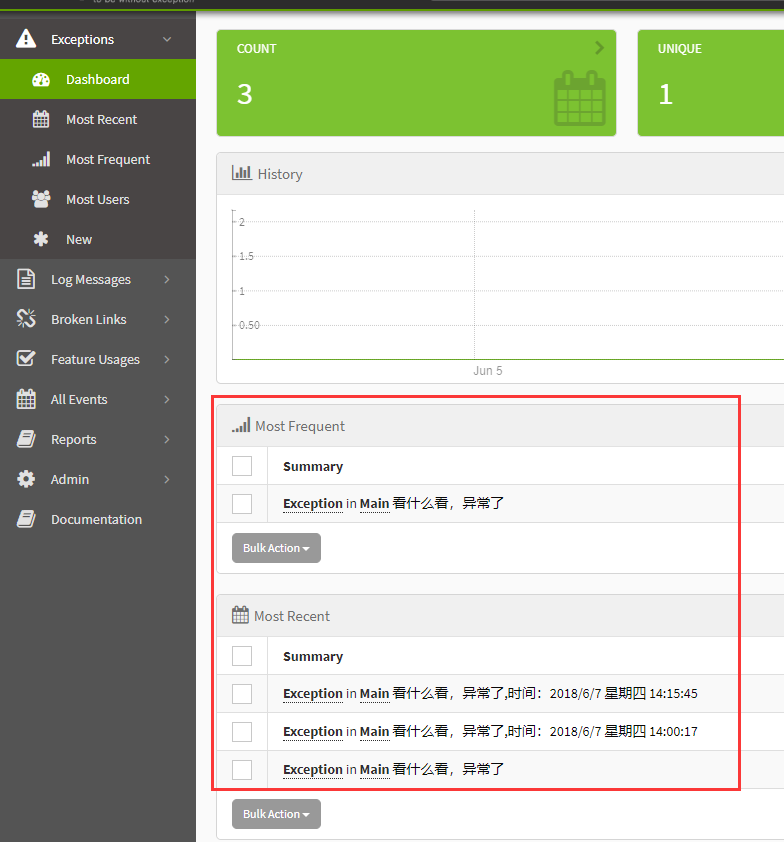
Task: Click the Admin gear icon
Action: (x=26, y=479)
